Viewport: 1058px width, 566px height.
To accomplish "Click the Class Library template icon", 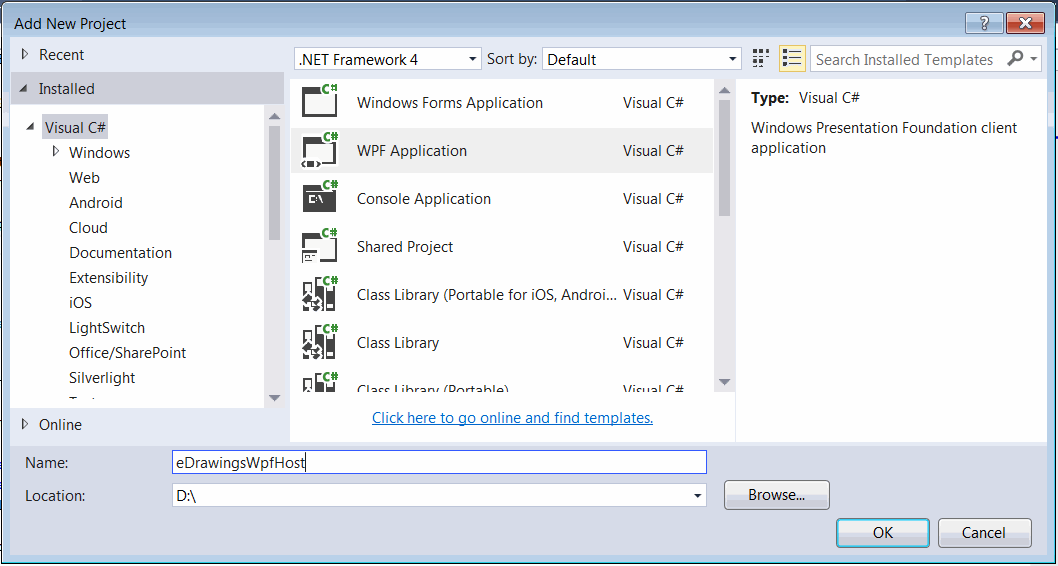I will [x=320, y=342].
